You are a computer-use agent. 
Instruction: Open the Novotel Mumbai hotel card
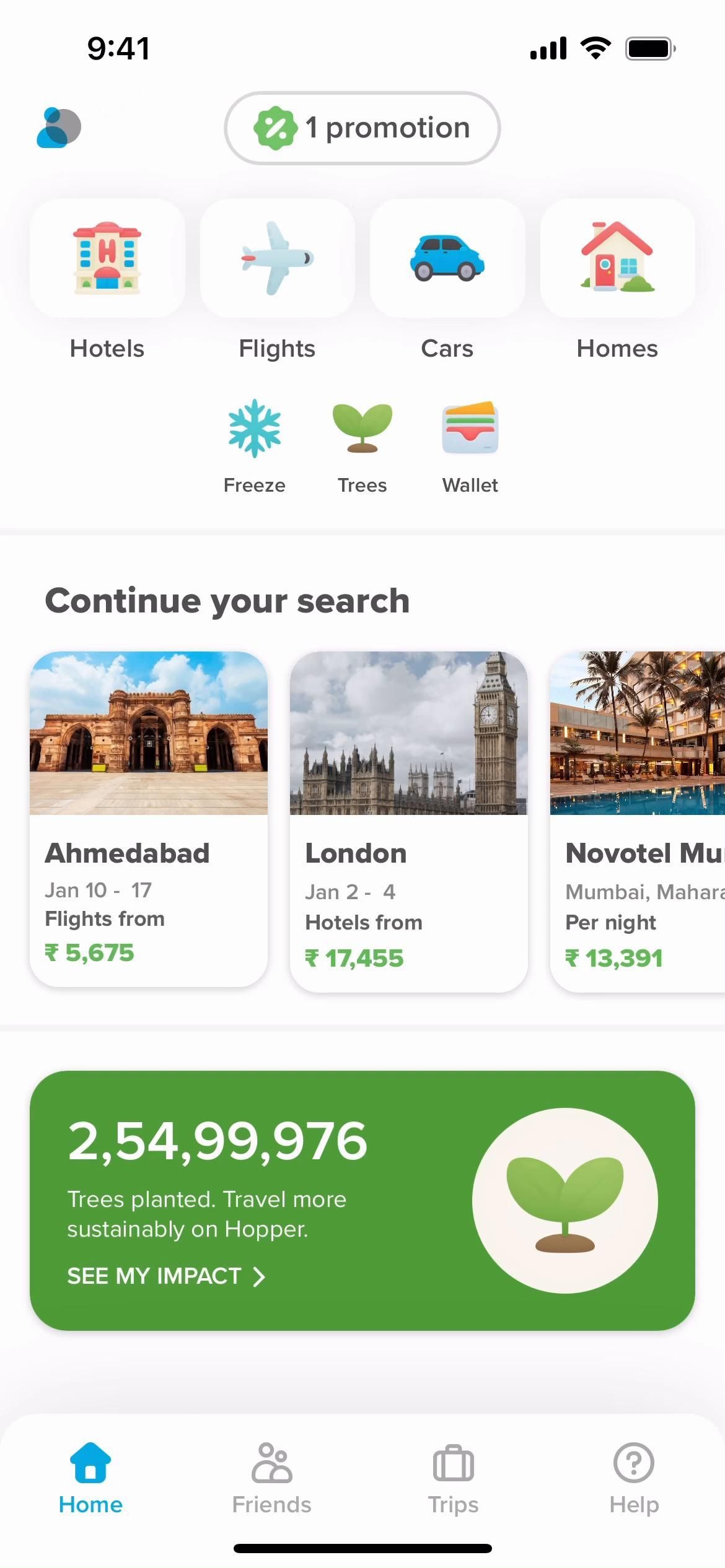pyautogui.click(x=638, y=821)
